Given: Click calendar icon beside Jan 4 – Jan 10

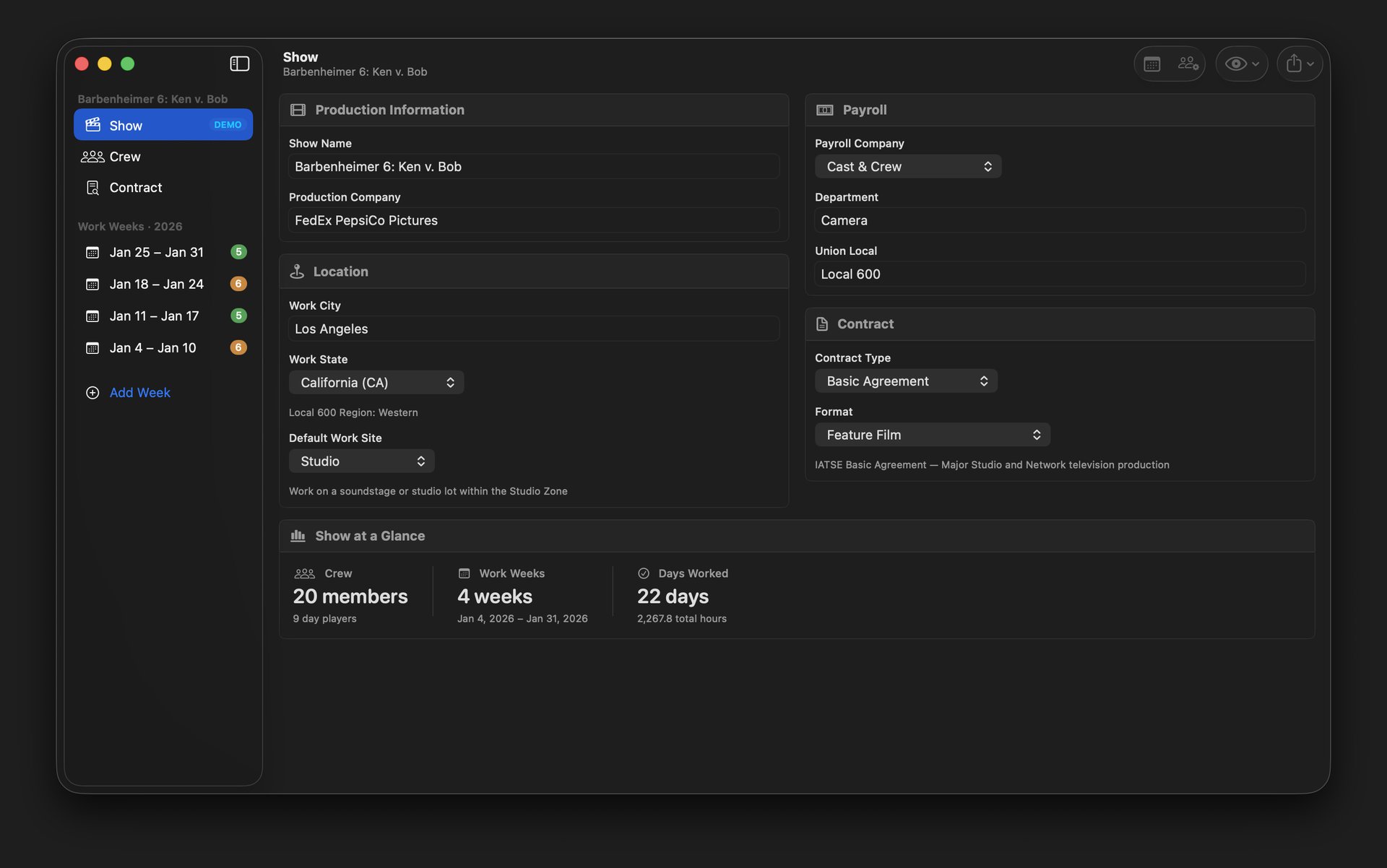Looking at the screenshot, I should pos(92,347).
